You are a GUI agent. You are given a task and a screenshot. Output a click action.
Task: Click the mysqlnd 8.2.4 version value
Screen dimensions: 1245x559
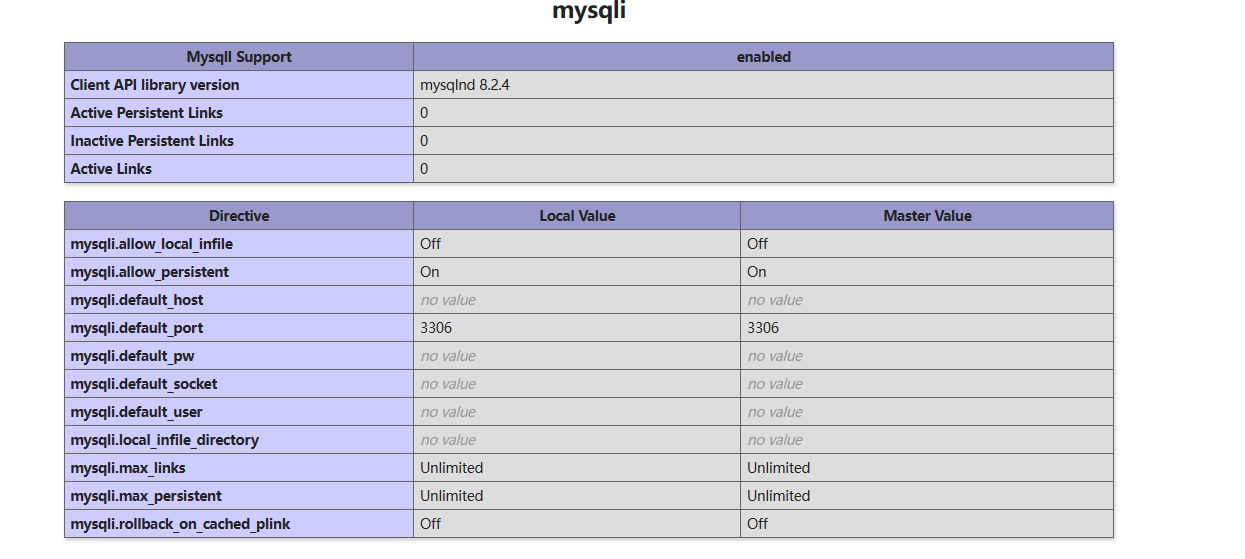pos(465,85)
